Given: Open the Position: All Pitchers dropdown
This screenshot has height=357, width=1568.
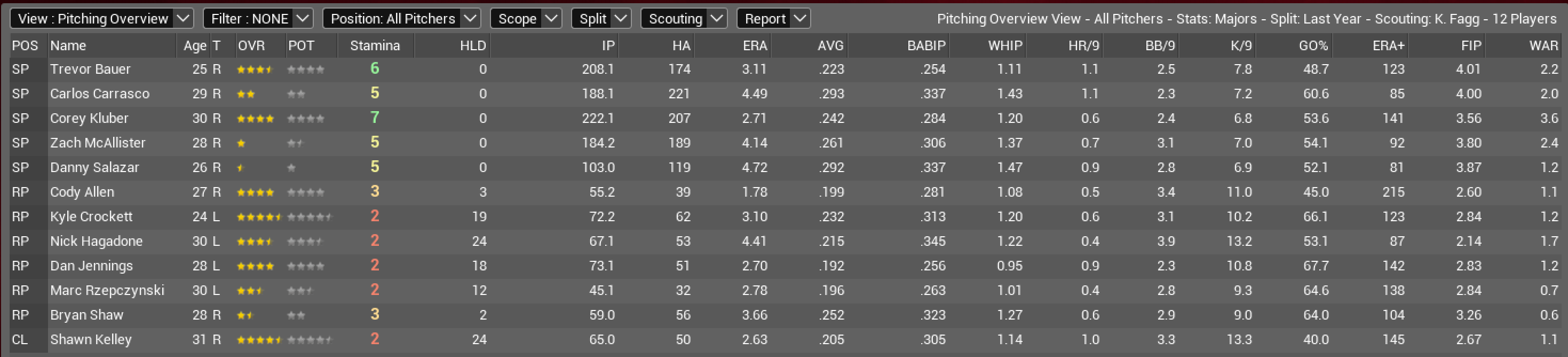Looking at the screenshot, I should pyautogui.click(x=401, y=19).
